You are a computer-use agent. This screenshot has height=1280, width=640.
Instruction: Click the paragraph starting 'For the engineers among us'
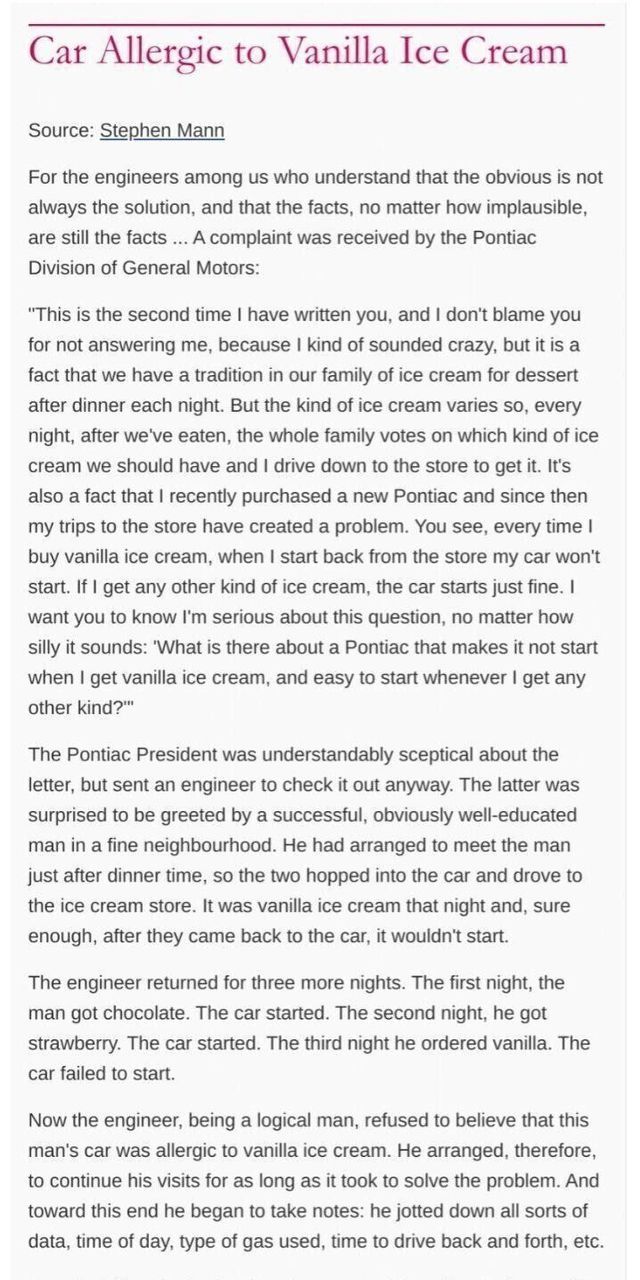coord(315,177)
